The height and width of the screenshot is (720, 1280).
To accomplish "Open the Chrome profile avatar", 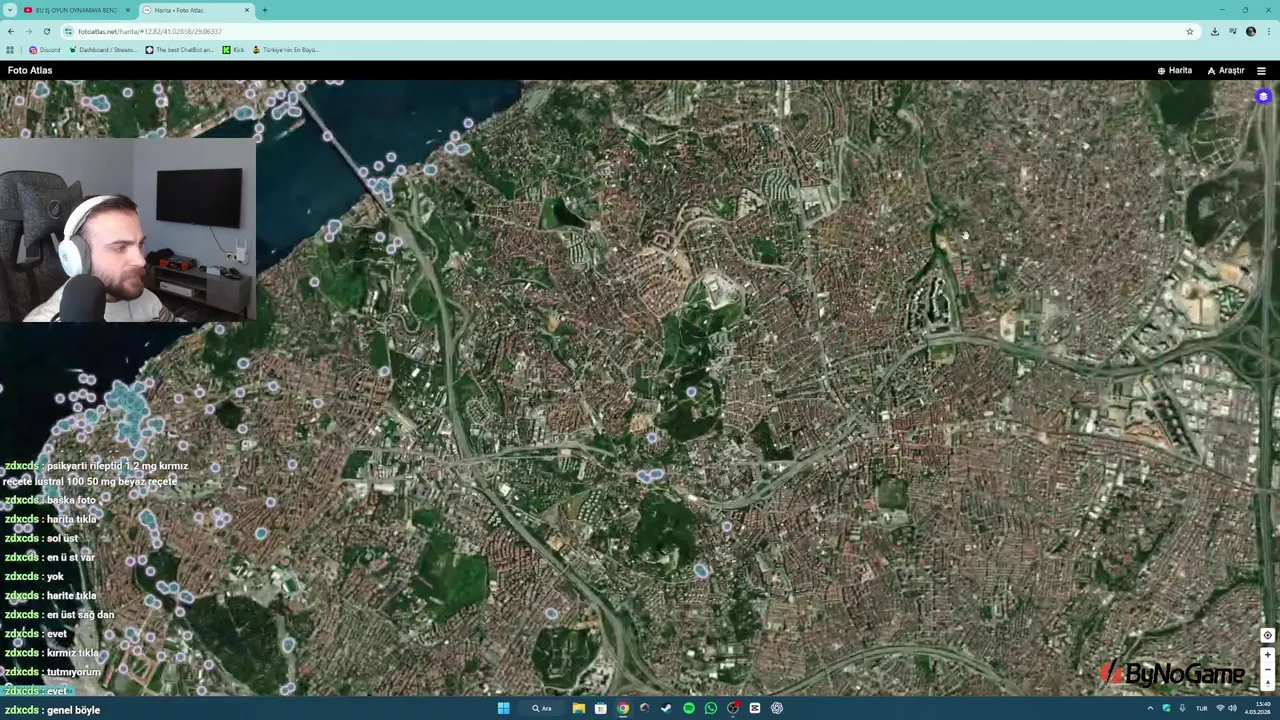I will [1251, 31].
